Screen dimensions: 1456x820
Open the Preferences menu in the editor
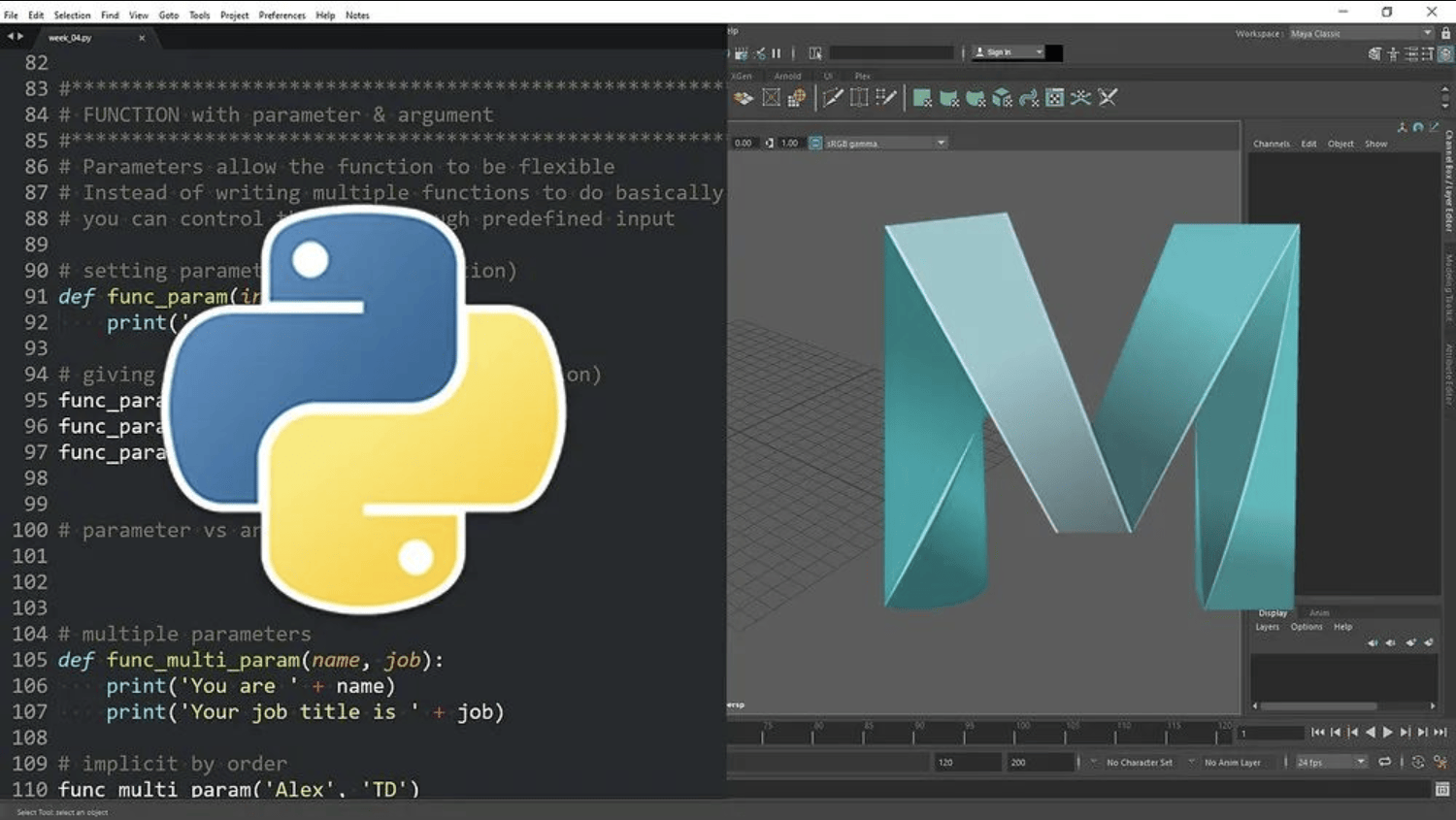tap(281, 15)
